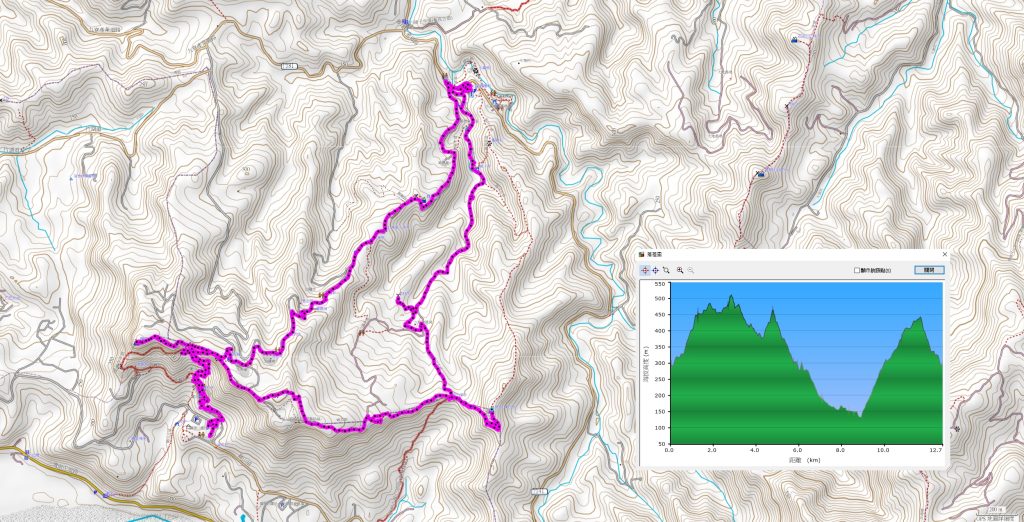Select the blue crosshair tool in profile toolbar
This screenshot has height=522, width=1024.
pos(655,270)
